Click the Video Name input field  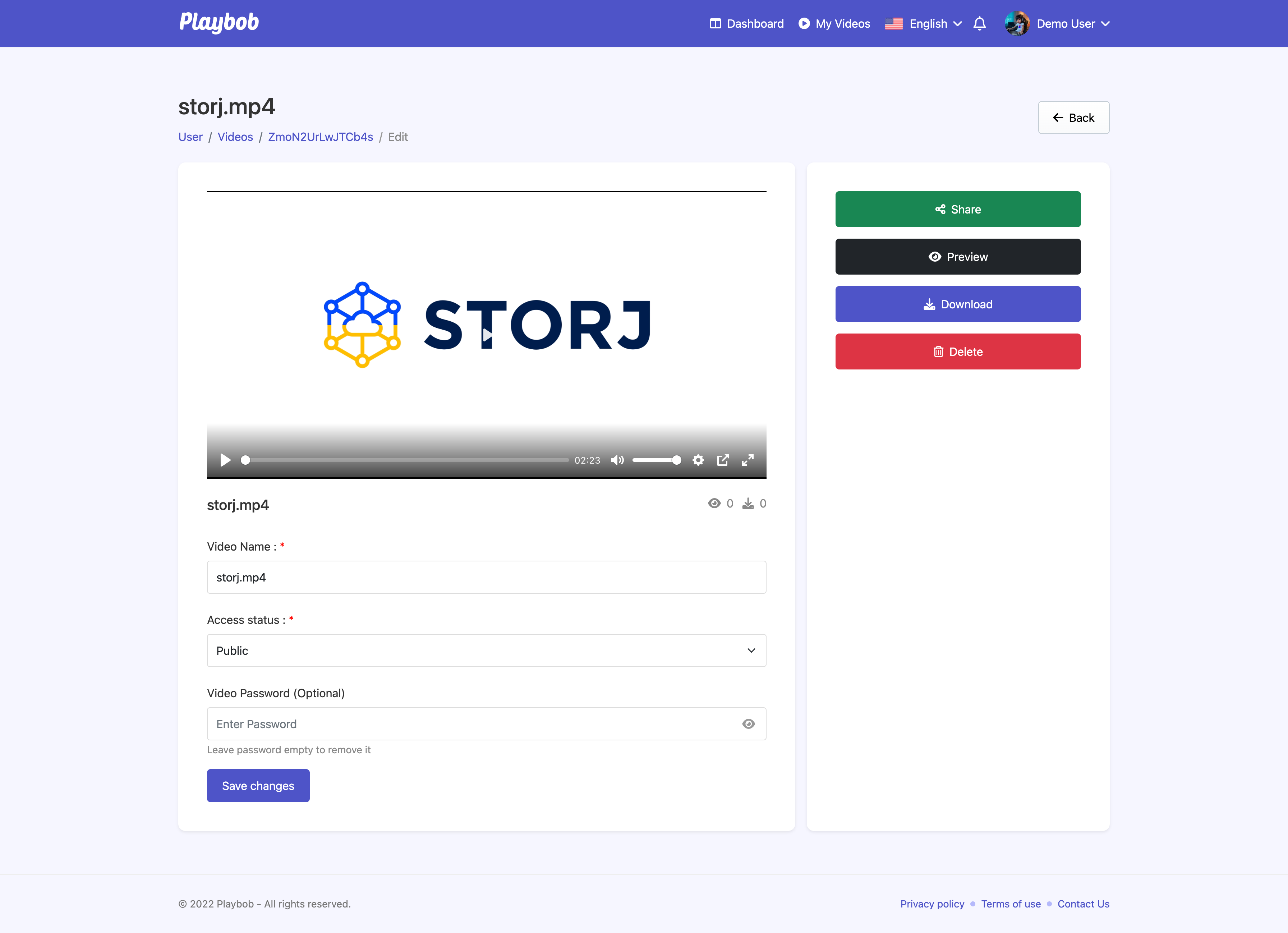pos(486,577)
